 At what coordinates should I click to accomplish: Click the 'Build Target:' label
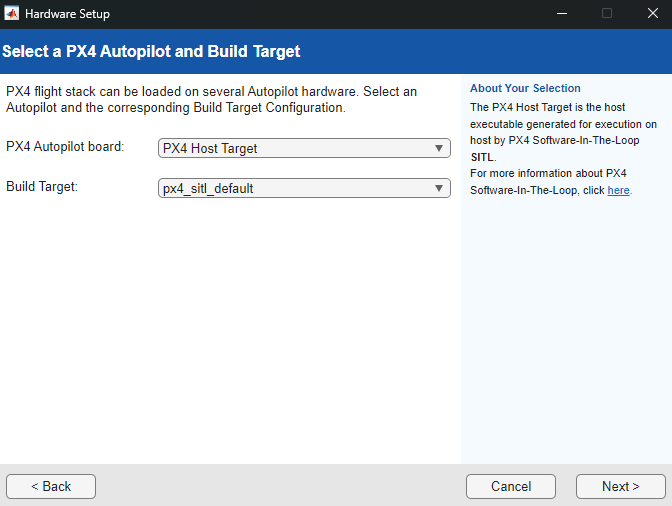point(42,186)
